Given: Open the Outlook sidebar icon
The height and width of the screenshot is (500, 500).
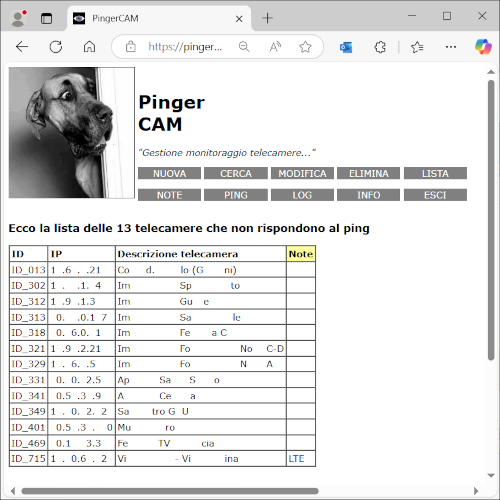Looking at the screenshot, I should (346, 47).
